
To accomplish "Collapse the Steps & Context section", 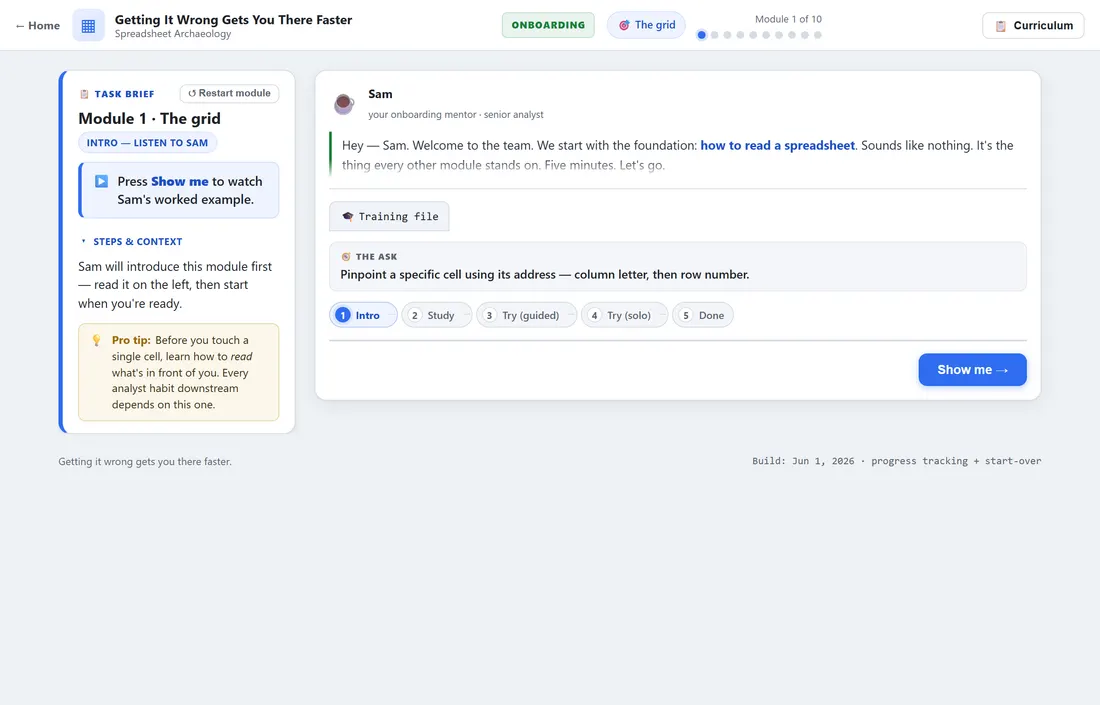I will click(131, 241).
